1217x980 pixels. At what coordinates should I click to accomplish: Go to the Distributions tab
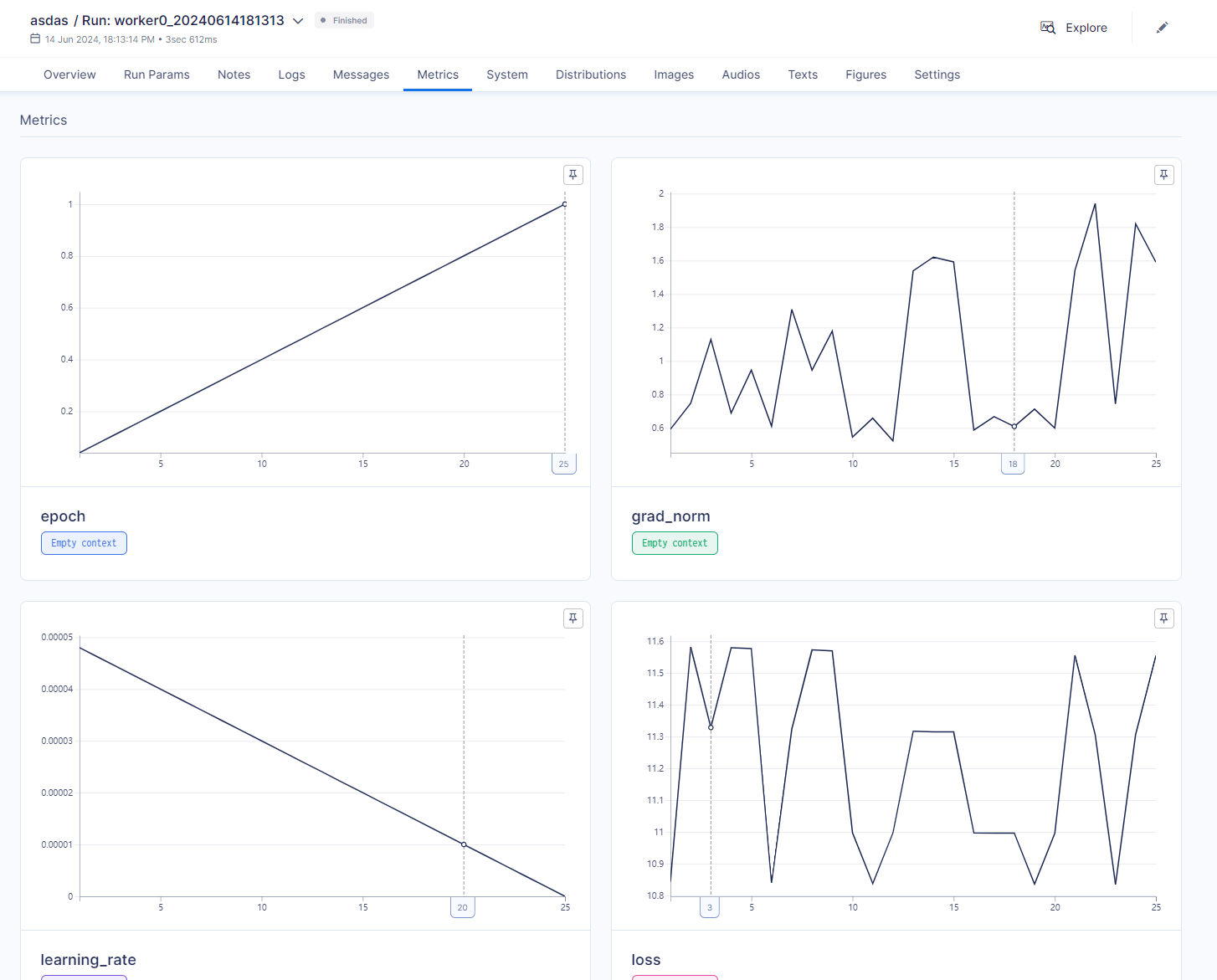(x=591, y=74)
